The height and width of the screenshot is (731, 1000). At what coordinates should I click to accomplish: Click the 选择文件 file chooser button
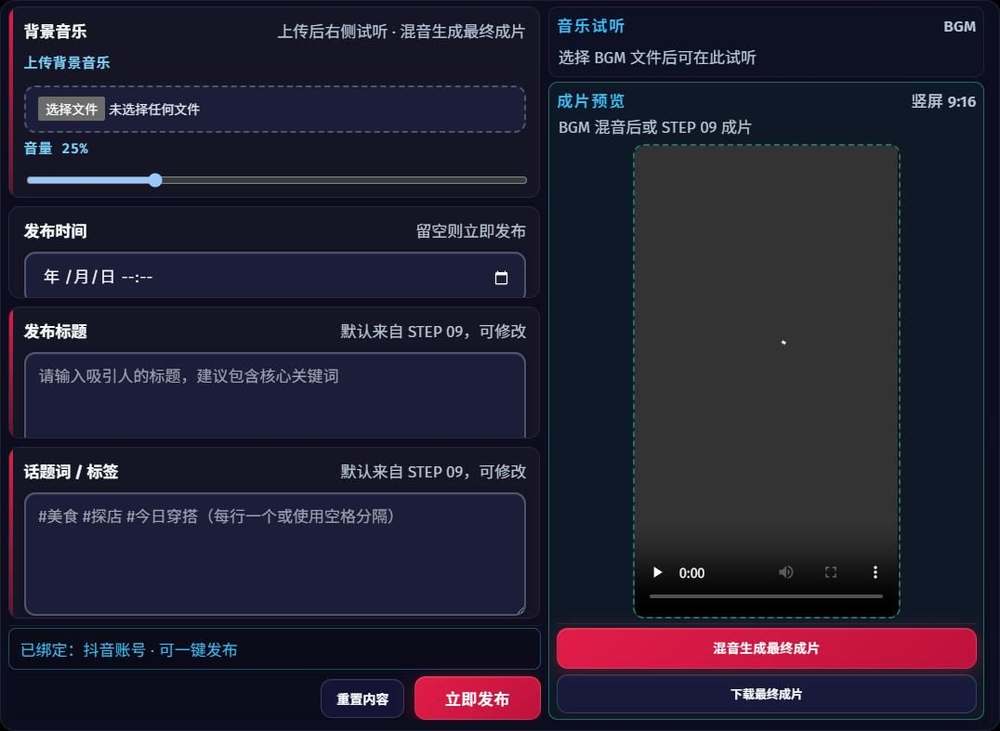pos(71,109)
